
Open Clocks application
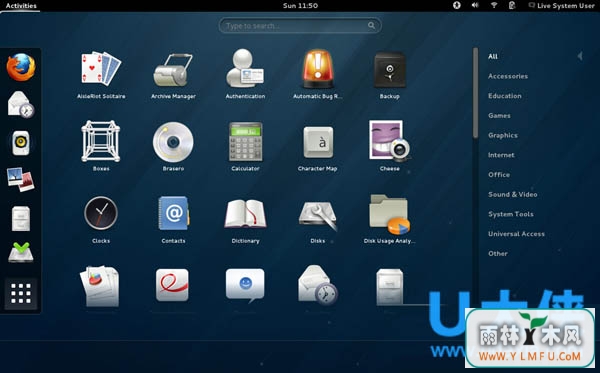[101, 220]
